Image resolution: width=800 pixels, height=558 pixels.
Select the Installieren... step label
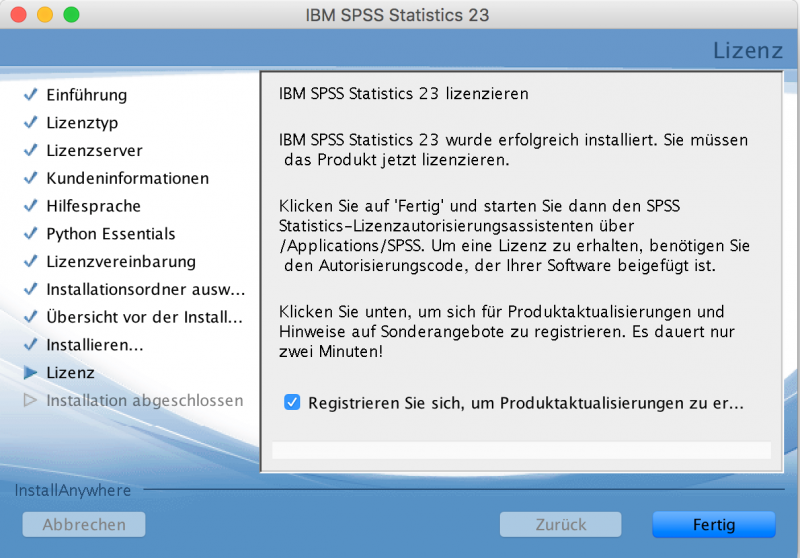pos(95,345)
